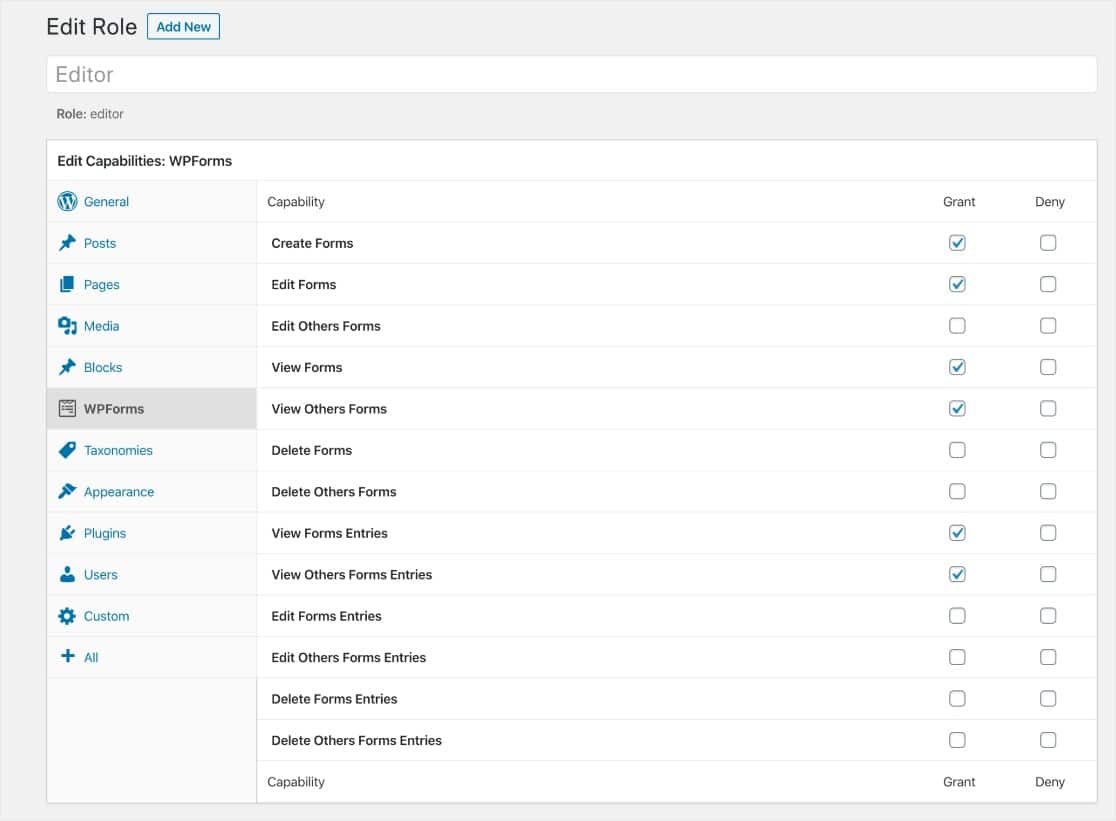
Task: Click the media icon beside Media
Action: [x=67, y=326]
